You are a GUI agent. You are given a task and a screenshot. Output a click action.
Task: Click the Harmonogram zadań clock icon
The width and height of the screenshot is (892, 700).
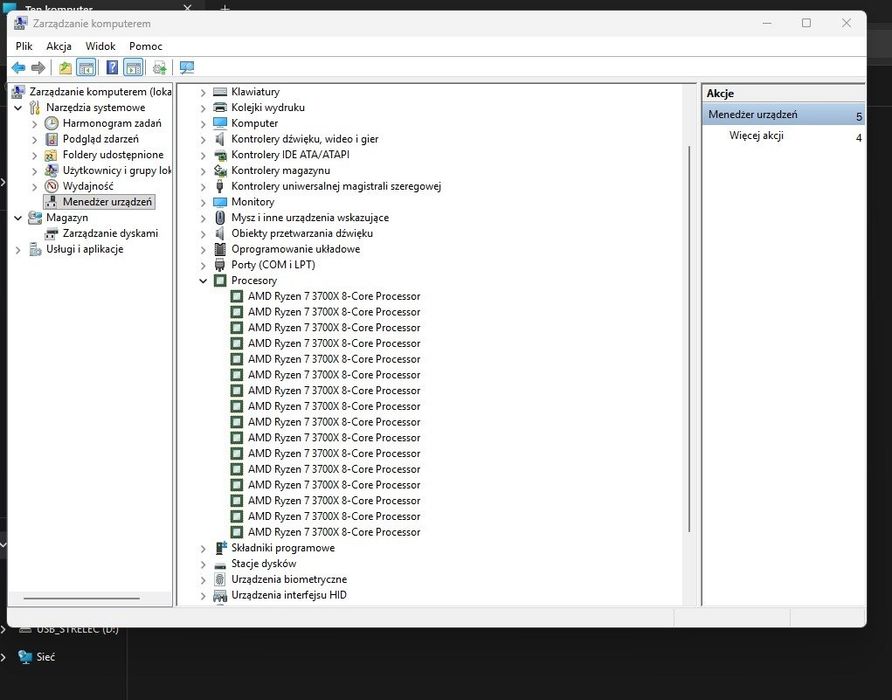click(x=52, y=123)
